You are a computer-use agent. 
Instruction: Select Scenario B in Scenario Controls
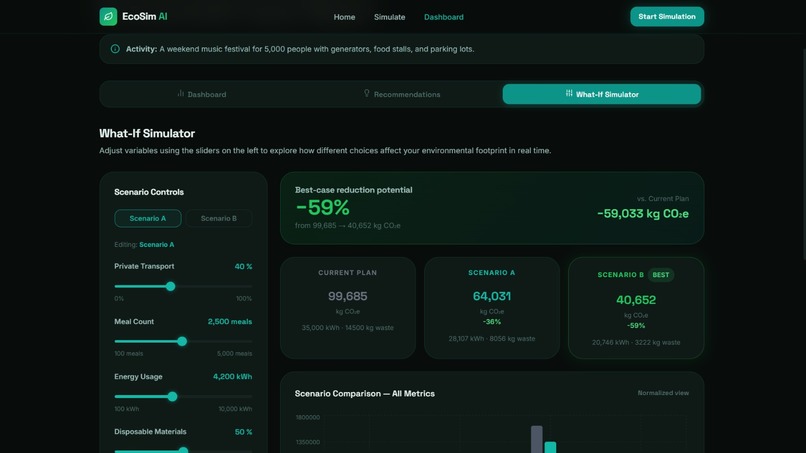pyautogui.click(x=218, y=218)
